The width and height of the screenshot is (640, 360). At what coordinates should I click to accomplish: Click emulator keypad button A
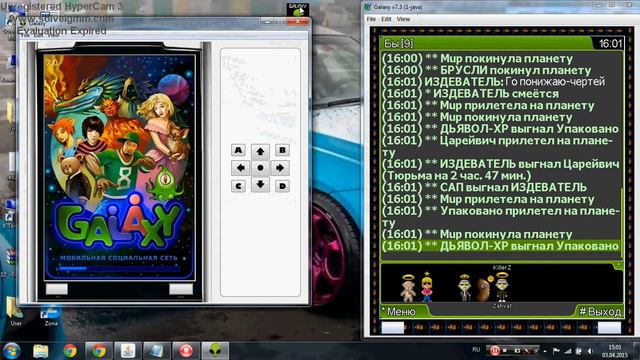[x=238, y=150]
